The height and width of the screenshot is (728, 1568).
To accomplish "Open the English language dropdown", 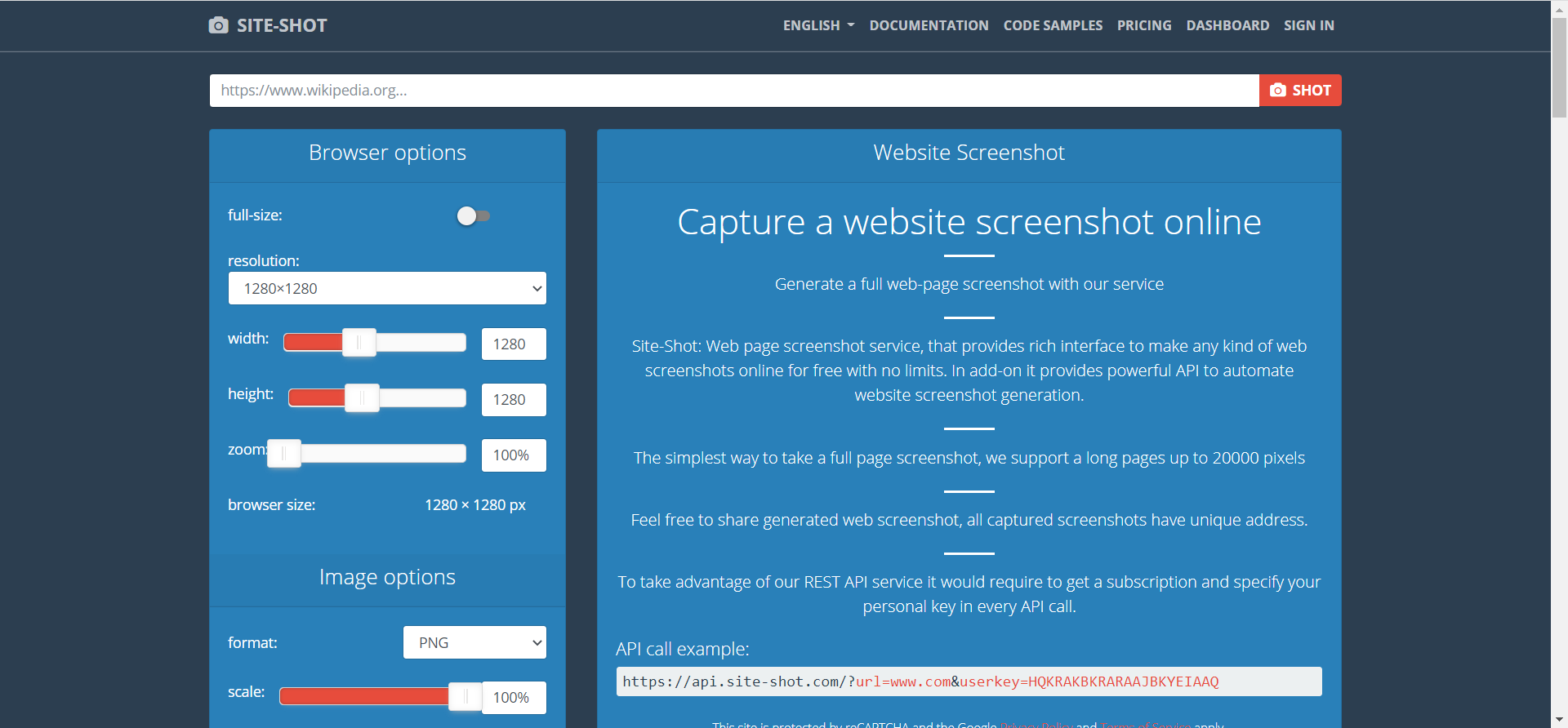I will [x=818, y=25].
